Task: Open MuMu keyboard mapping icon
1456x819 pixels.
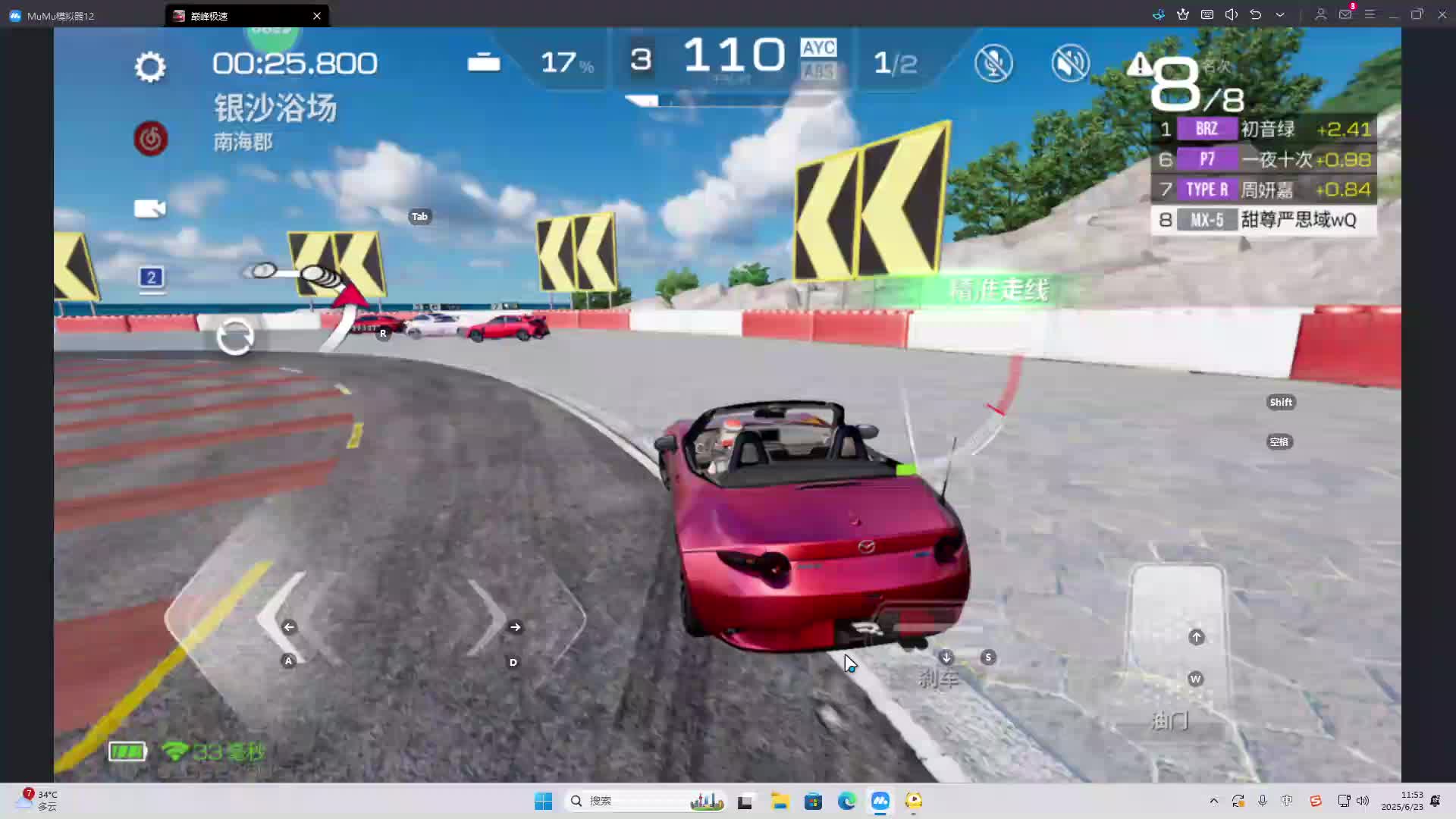Action: point(1207,14)
